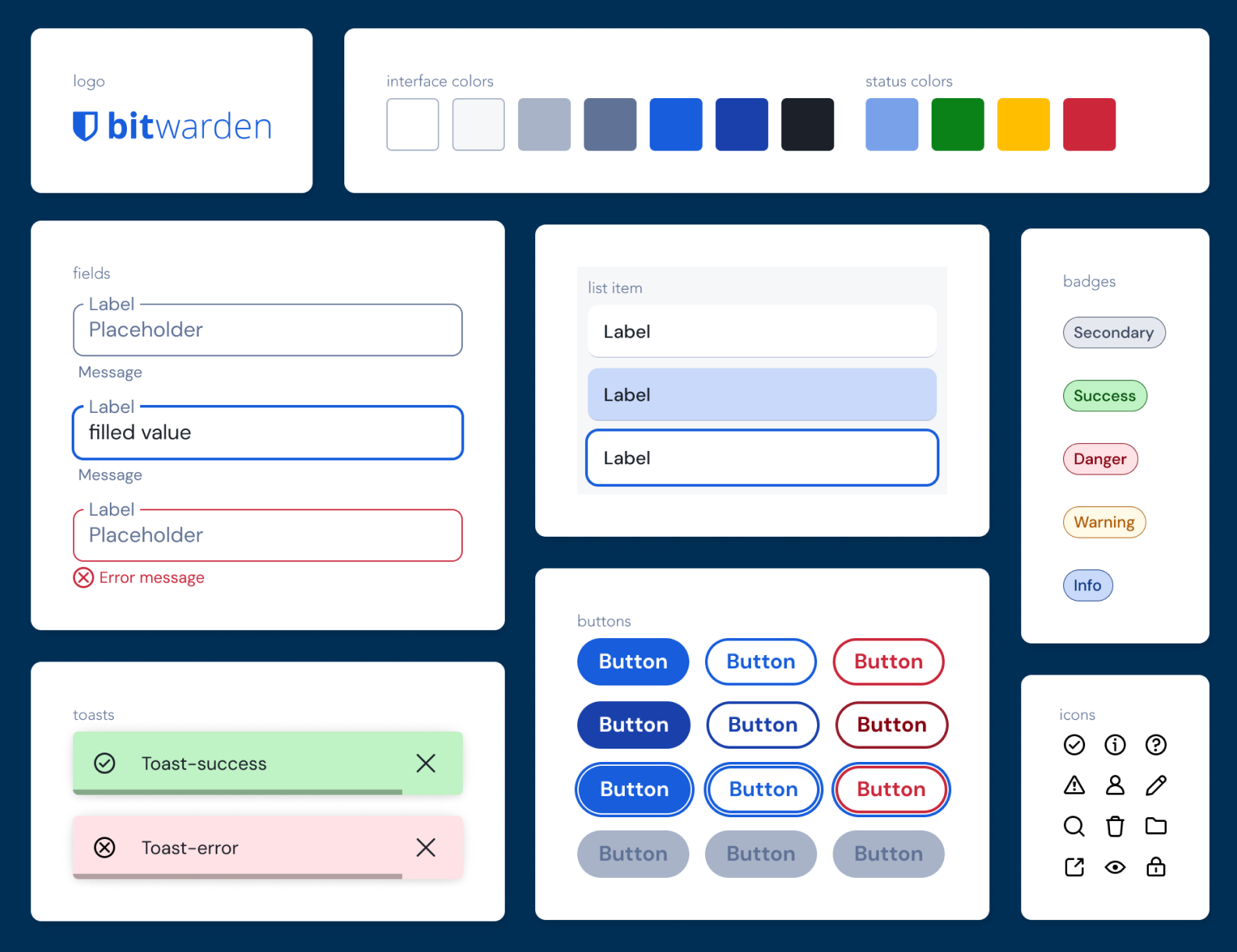Pick the bright blue interface swatch
The height and width of the screenshot is (952, 1237).
pyautogui.click(x=676, y=124)
